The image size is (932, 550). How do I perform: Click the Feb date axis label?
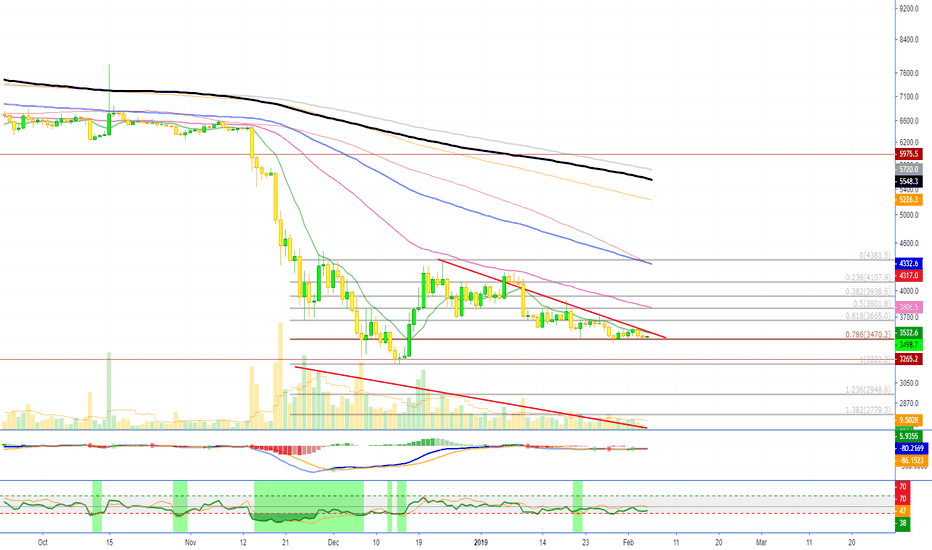pyautogui.click(x=628, y=542)
